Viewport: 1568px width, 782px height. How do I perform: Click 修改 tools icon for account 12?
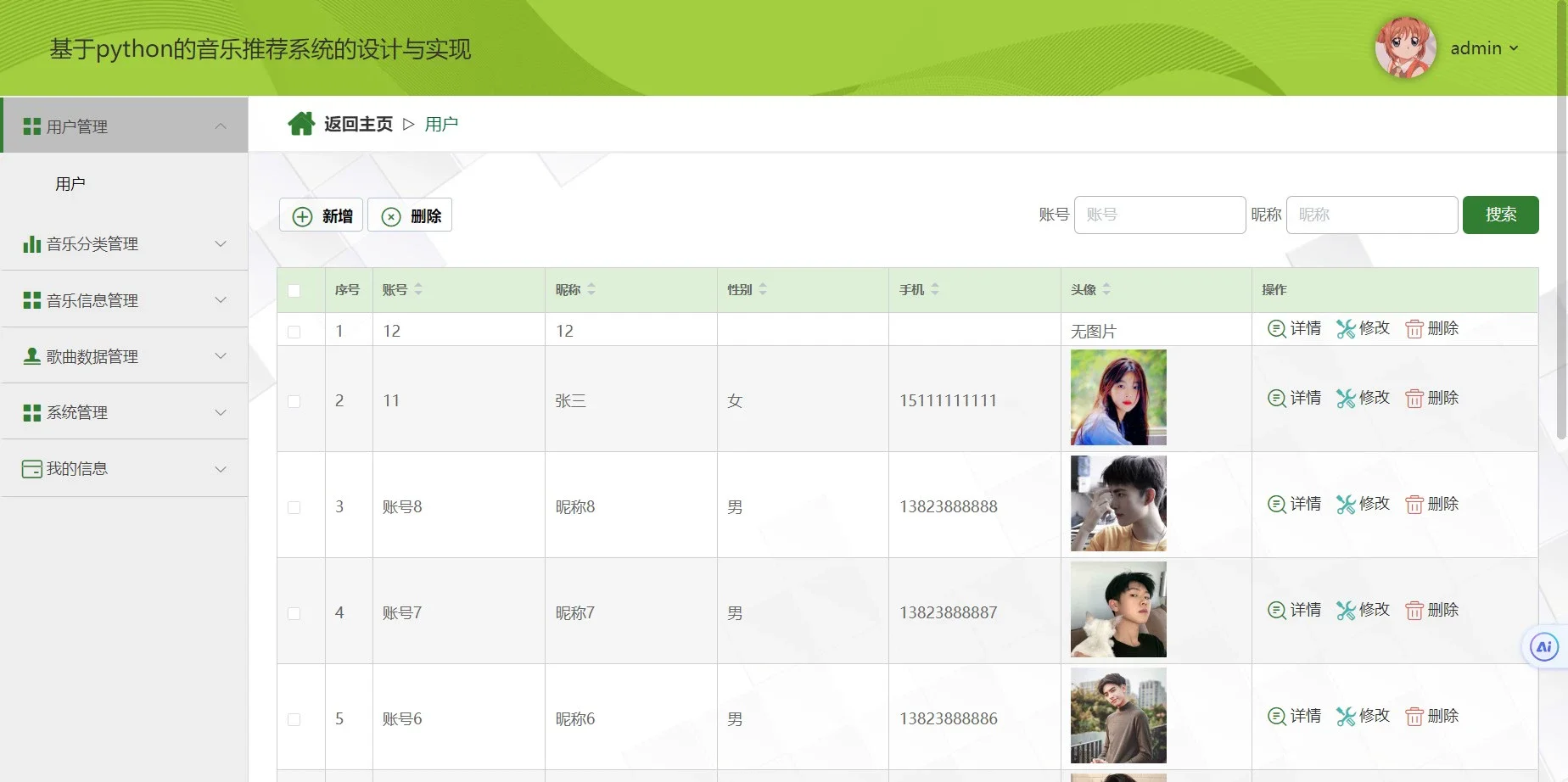tap(1346, 329)
